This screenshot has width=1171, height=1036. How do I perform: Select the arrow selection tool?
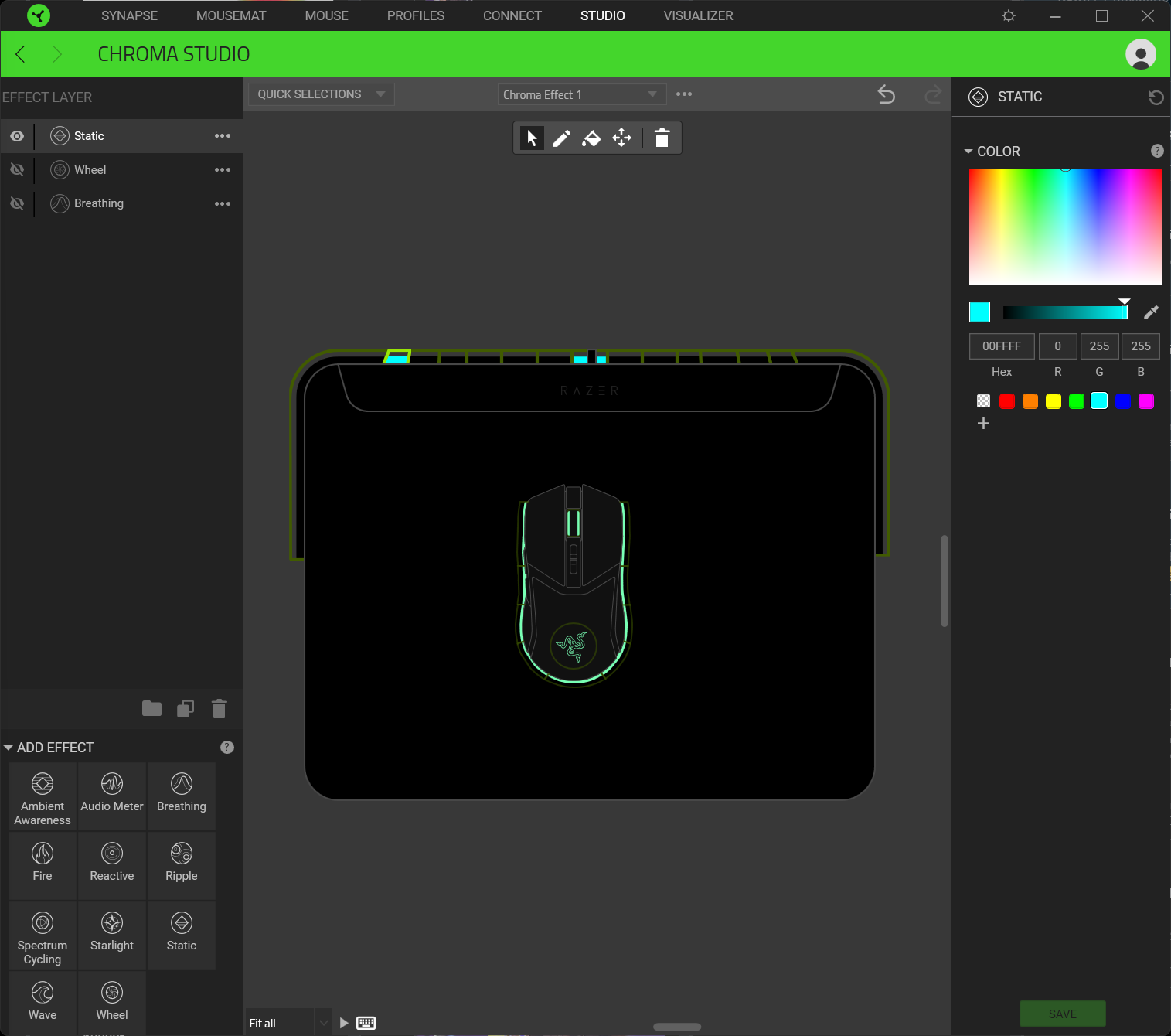pyautogui.click(x=532, y=138)
